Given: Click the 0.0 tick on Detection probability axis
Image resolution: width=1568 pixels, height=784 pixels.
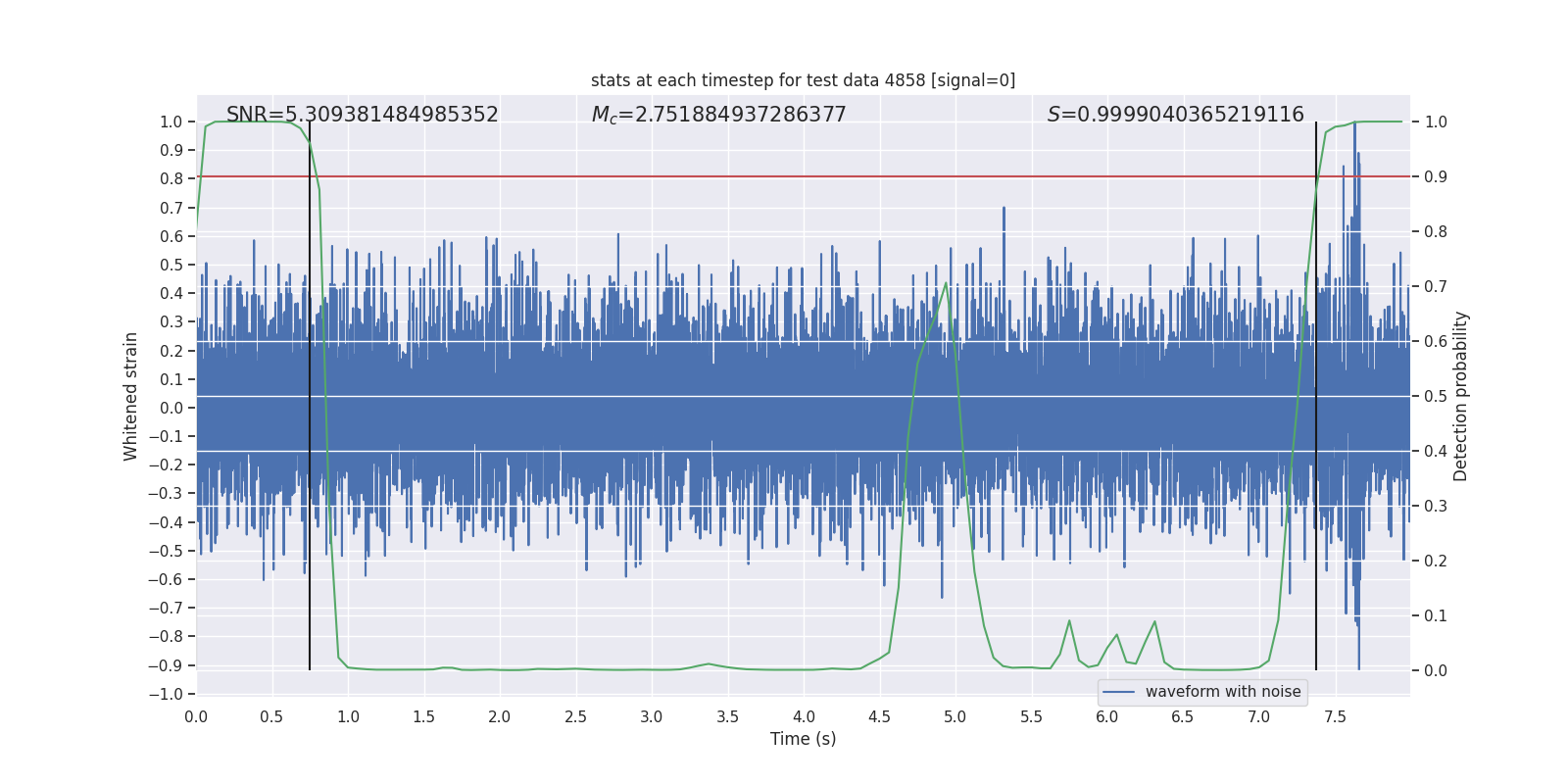Looking at the screenshot, I should [x=1436, y=670].
